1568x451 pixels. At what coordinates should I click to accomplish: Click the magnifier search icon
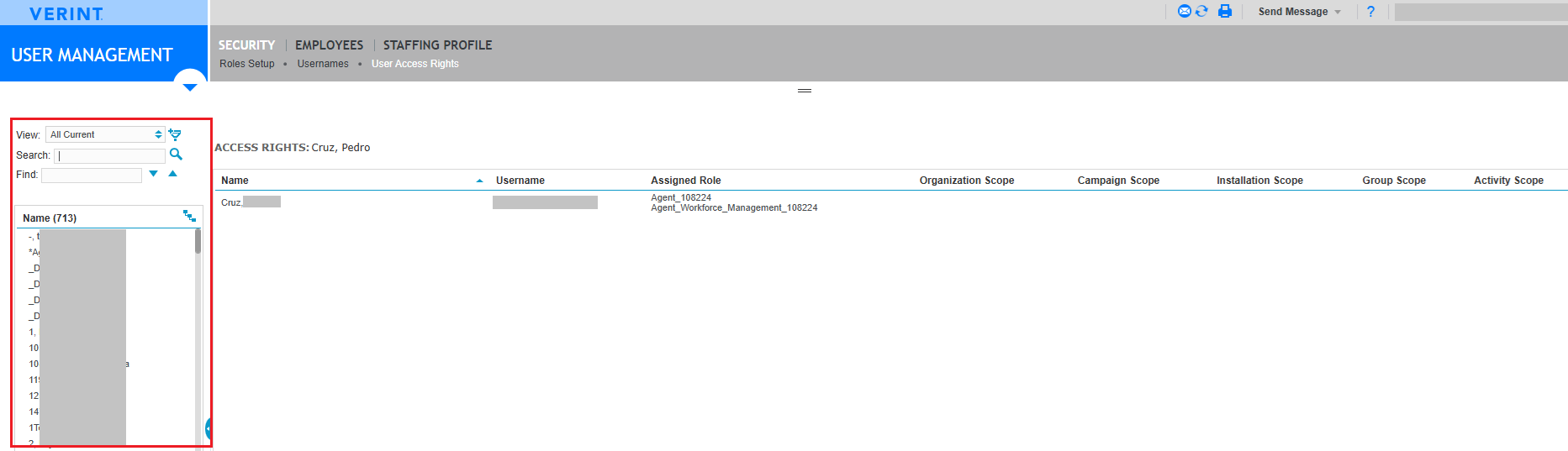(x=176, y=155)
